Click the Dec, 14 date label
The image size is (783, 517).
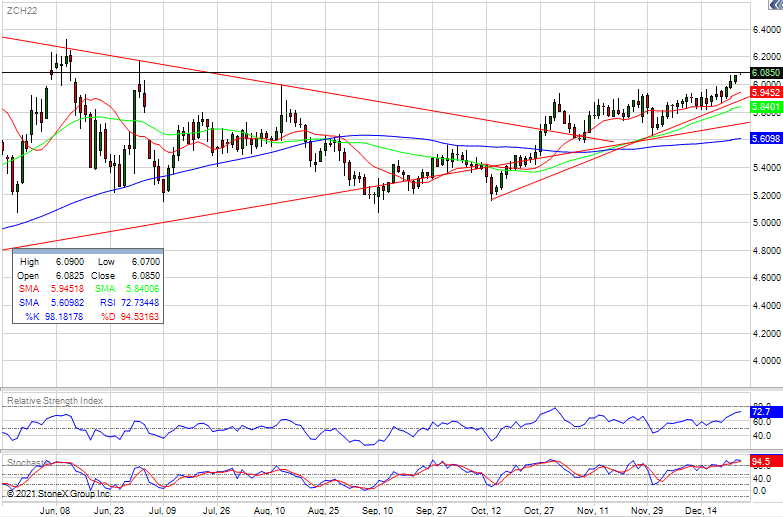[x=701, y=511]
